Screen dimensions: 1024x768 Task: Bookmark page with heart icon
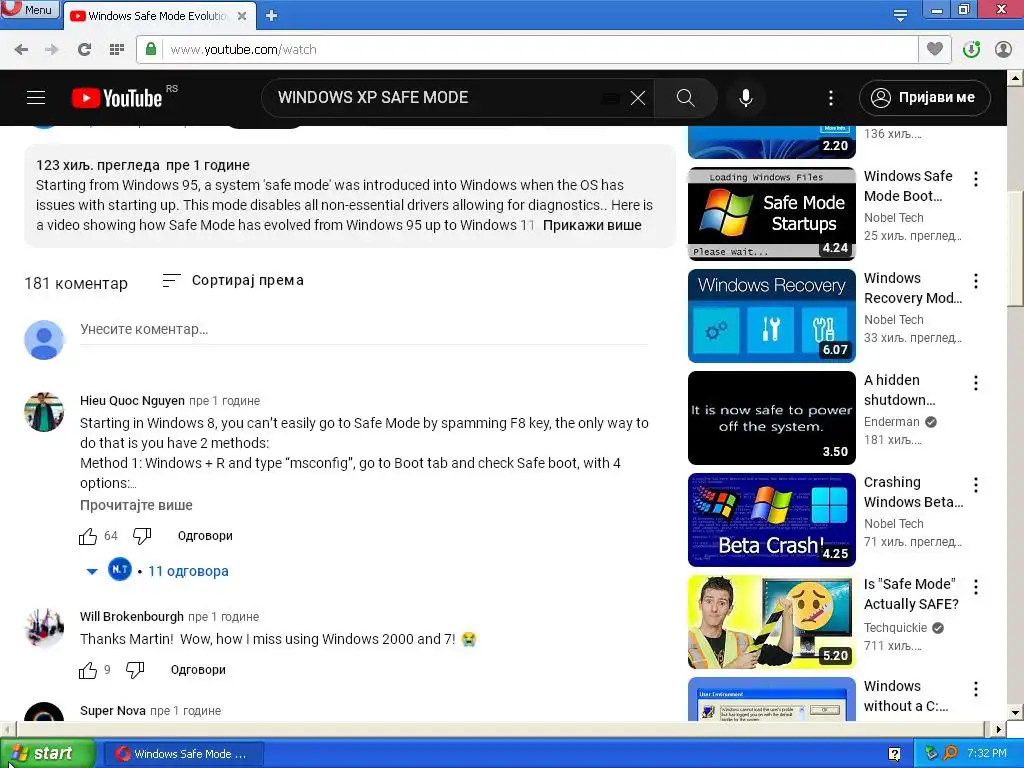[x=935, y=49]
